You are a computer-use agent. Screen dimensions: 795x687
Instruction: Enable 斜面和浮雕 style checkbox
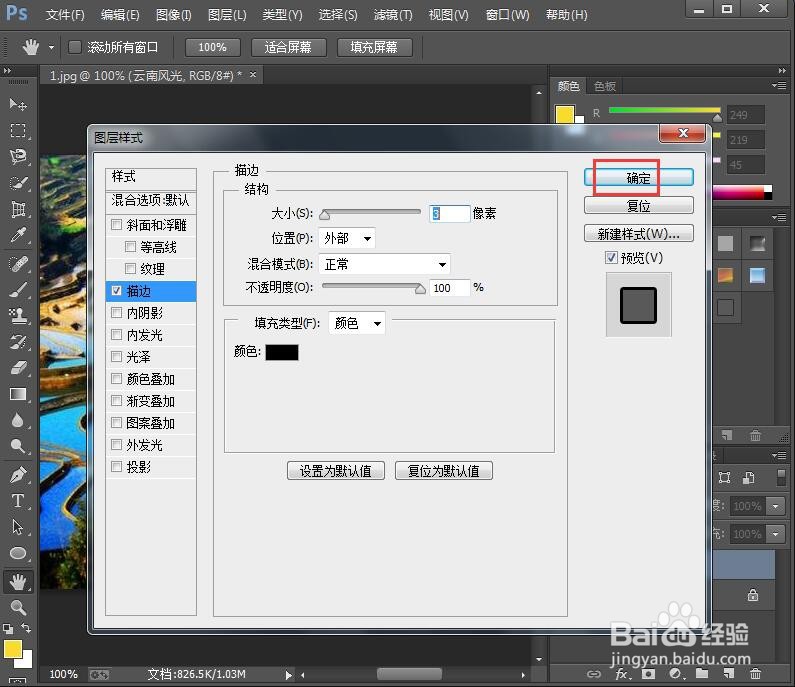tap(117, 224)
